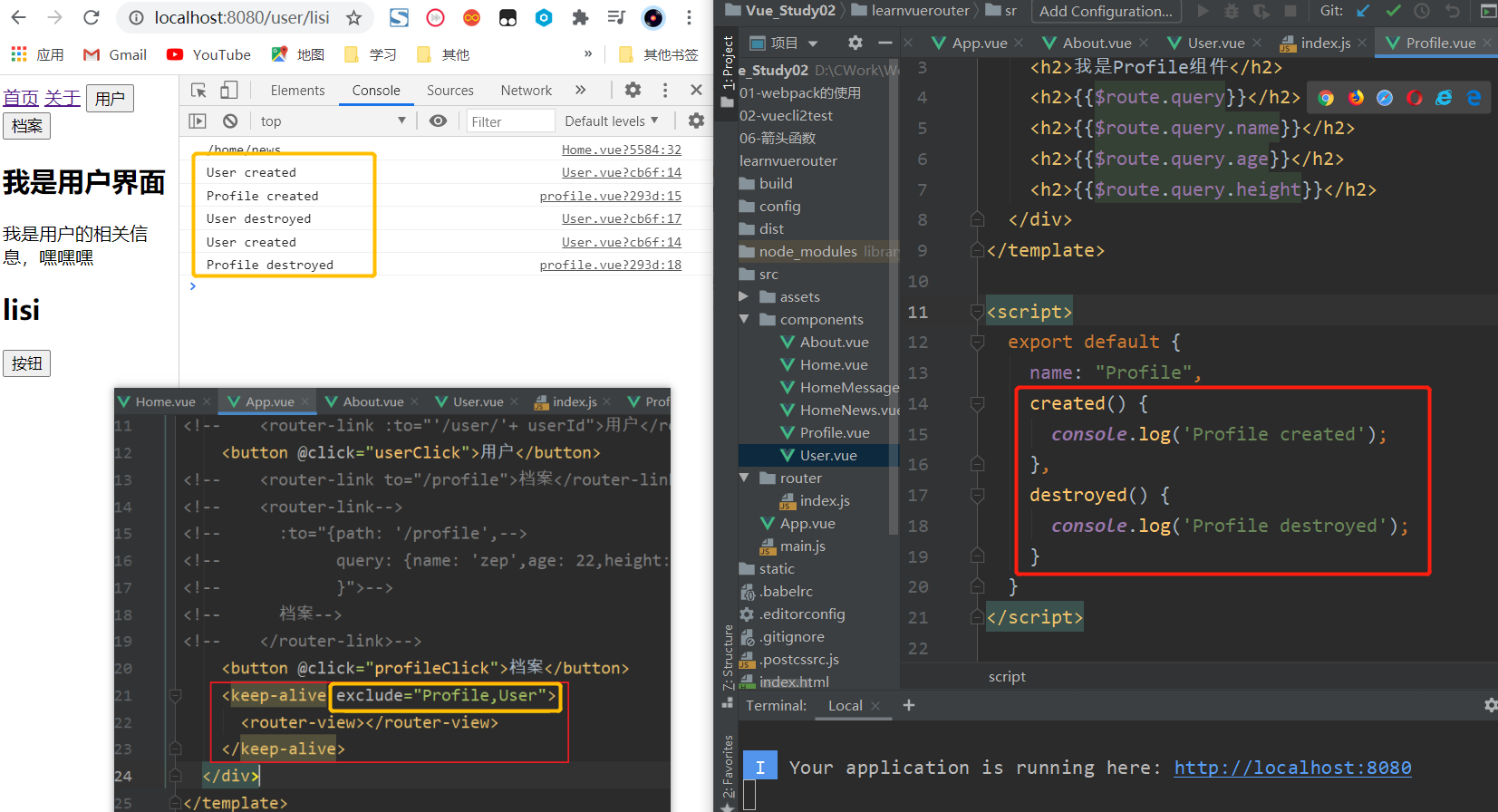The height and width of the screenshot is (812, 1498).
Task: Click Git rollback icon
Action: [1453, 11]
